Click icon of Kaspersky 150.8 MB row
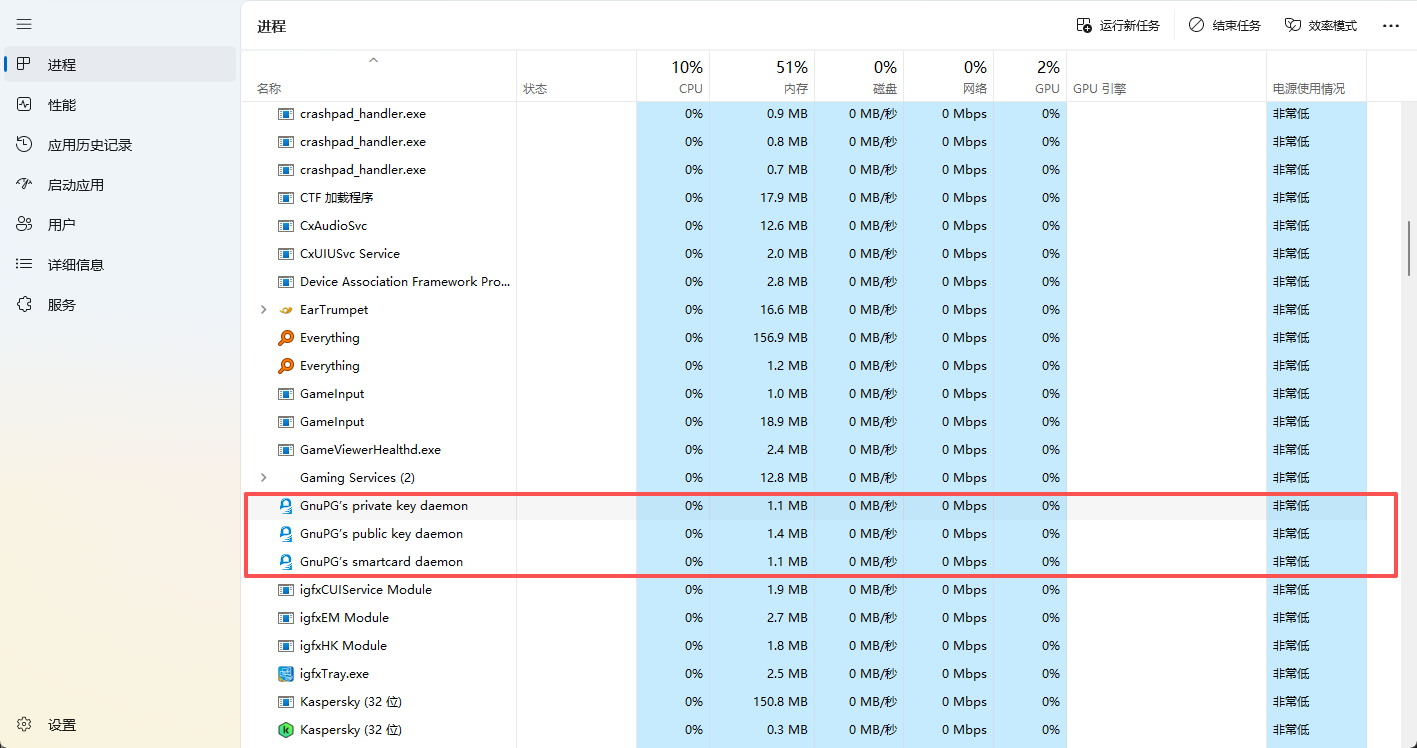1417x748 pixels. (x=286, y=702)
